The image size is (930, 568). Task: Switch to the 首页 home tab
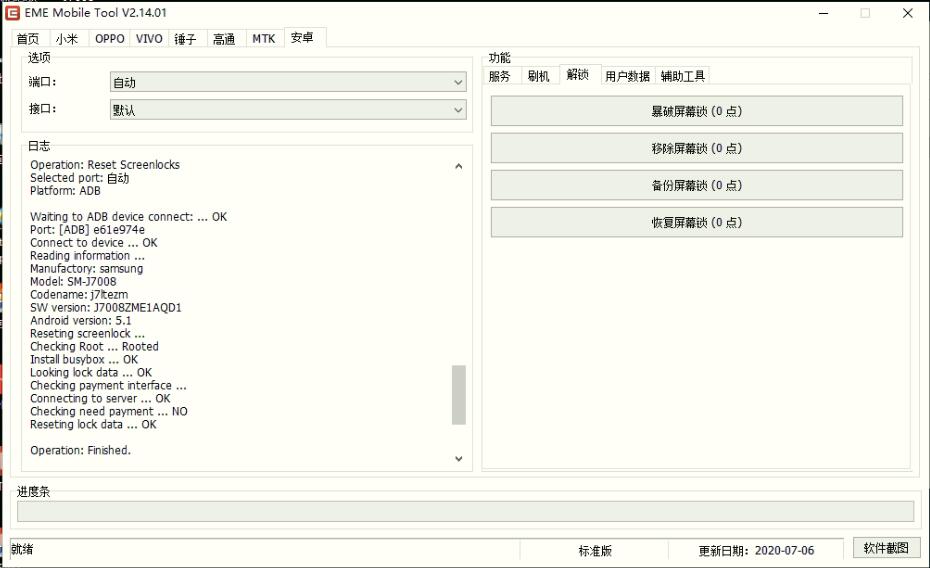(28, 39)
